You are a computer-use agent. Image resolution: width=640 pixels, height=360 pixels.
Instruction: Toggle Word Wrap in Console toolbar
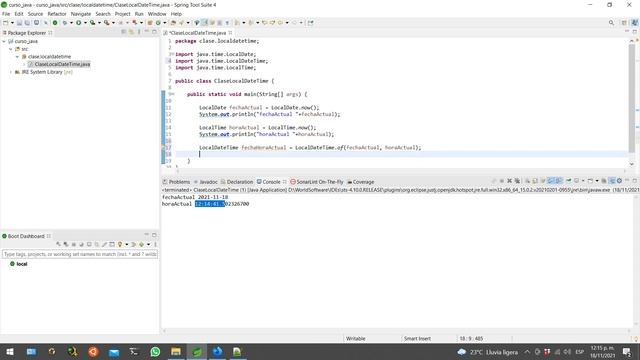tap(543, 181)
